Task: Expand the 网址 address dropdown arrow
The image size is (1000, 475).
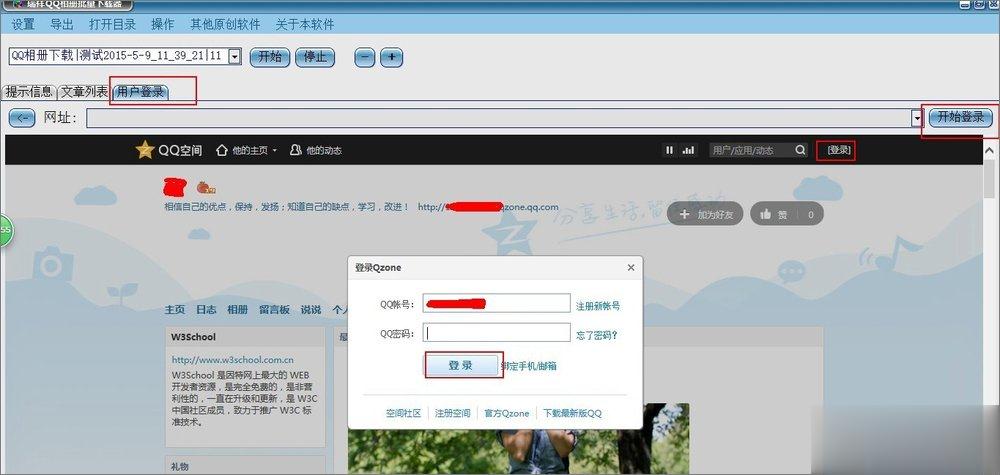Action: coord(917,118)
